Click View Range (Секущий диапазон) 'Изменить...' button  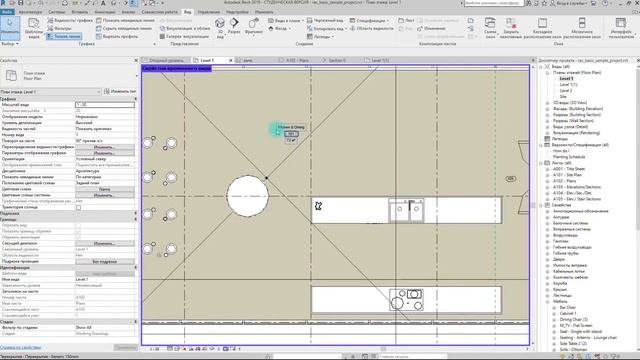tap(104, 243)
